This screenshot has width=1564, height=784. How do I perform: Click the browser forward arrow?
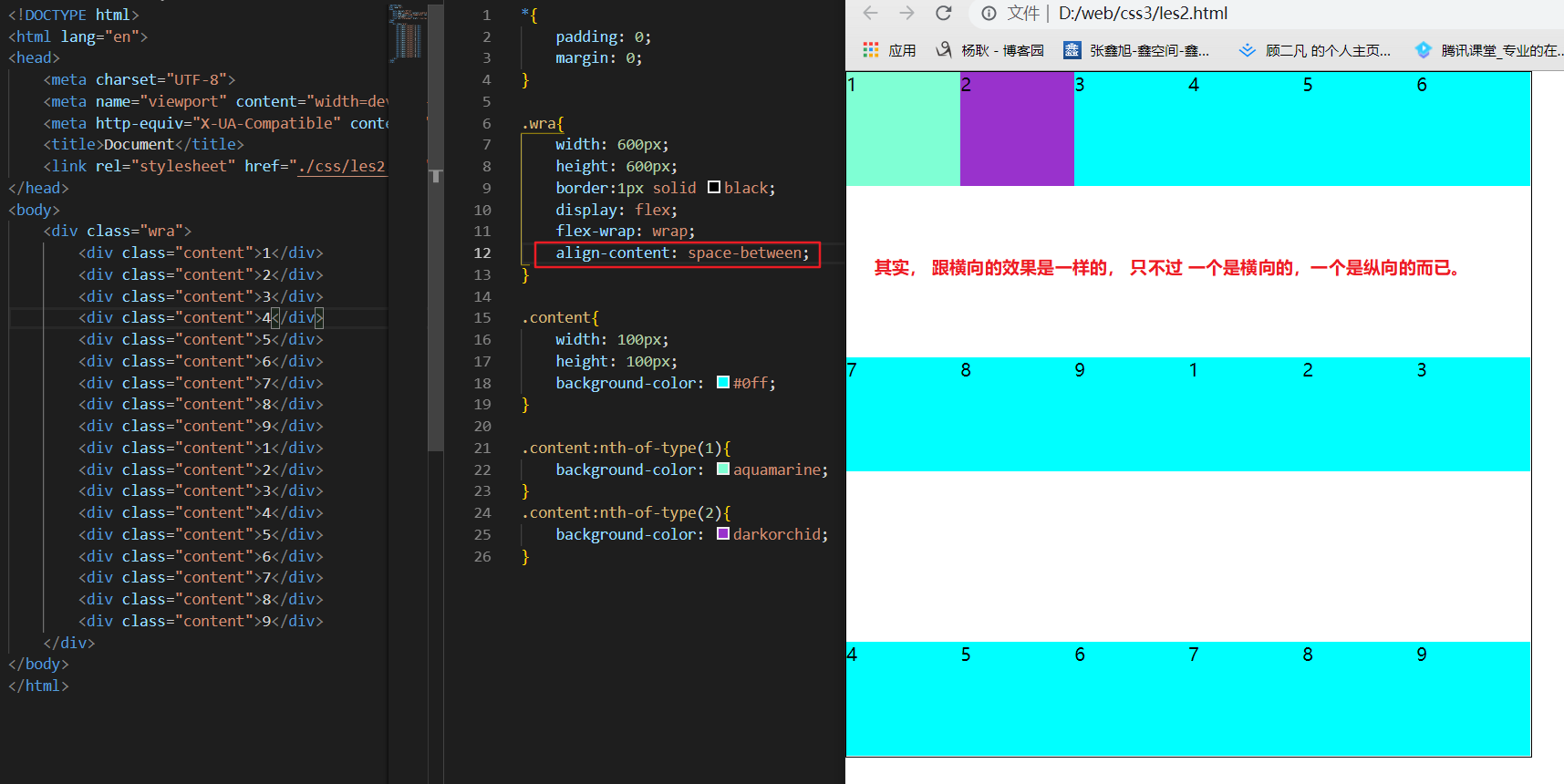tap(906, 13)
